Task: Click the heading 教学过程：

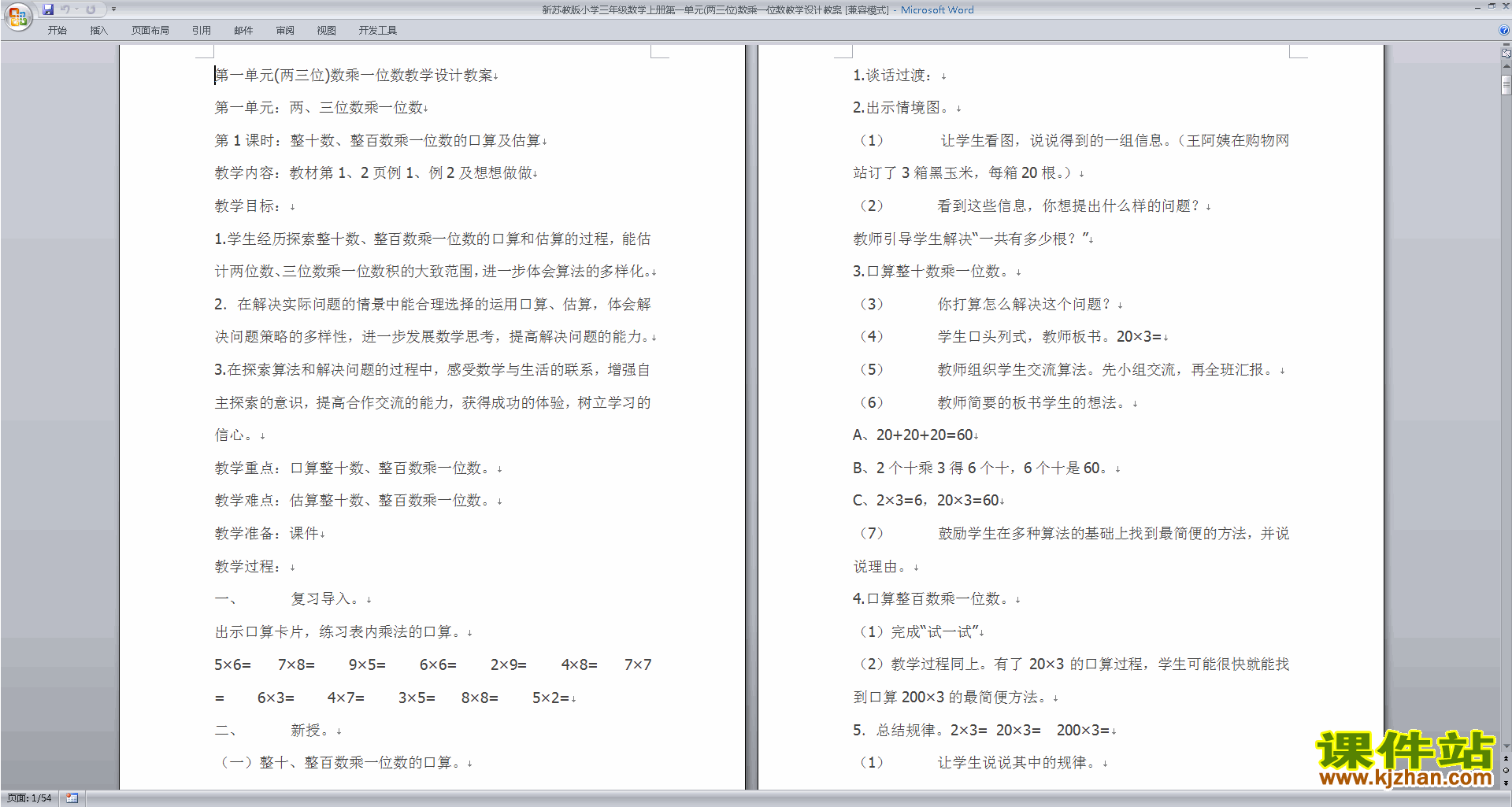Action: [247, 567]
